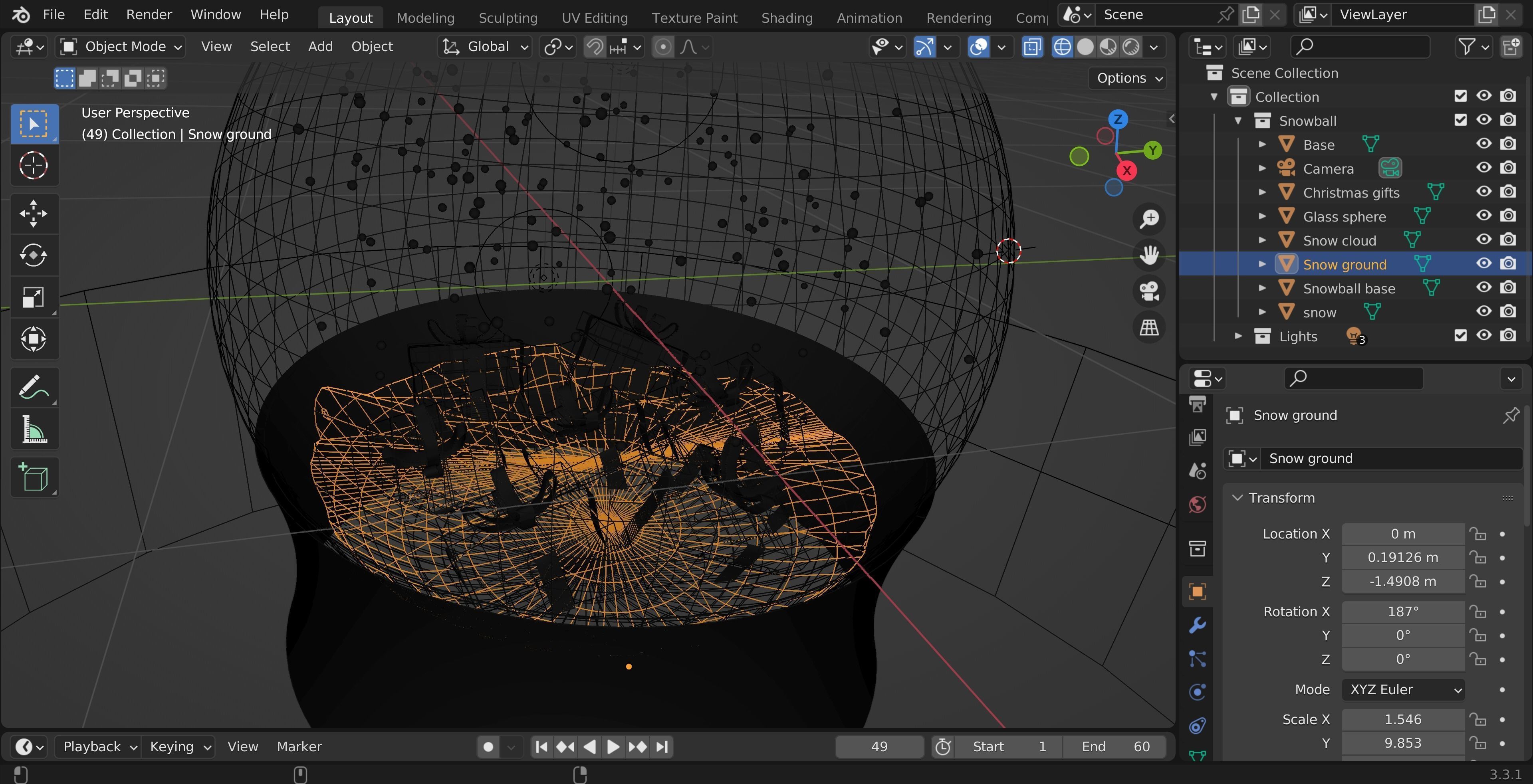Screen dimensions: 1533x784
Task: Open the World properties globe tab
Action: pos(1197,505)
